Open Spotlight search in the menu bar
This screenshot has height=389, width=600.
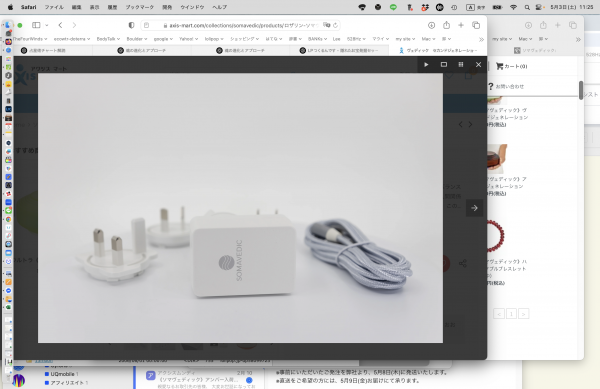coord(527,7)
